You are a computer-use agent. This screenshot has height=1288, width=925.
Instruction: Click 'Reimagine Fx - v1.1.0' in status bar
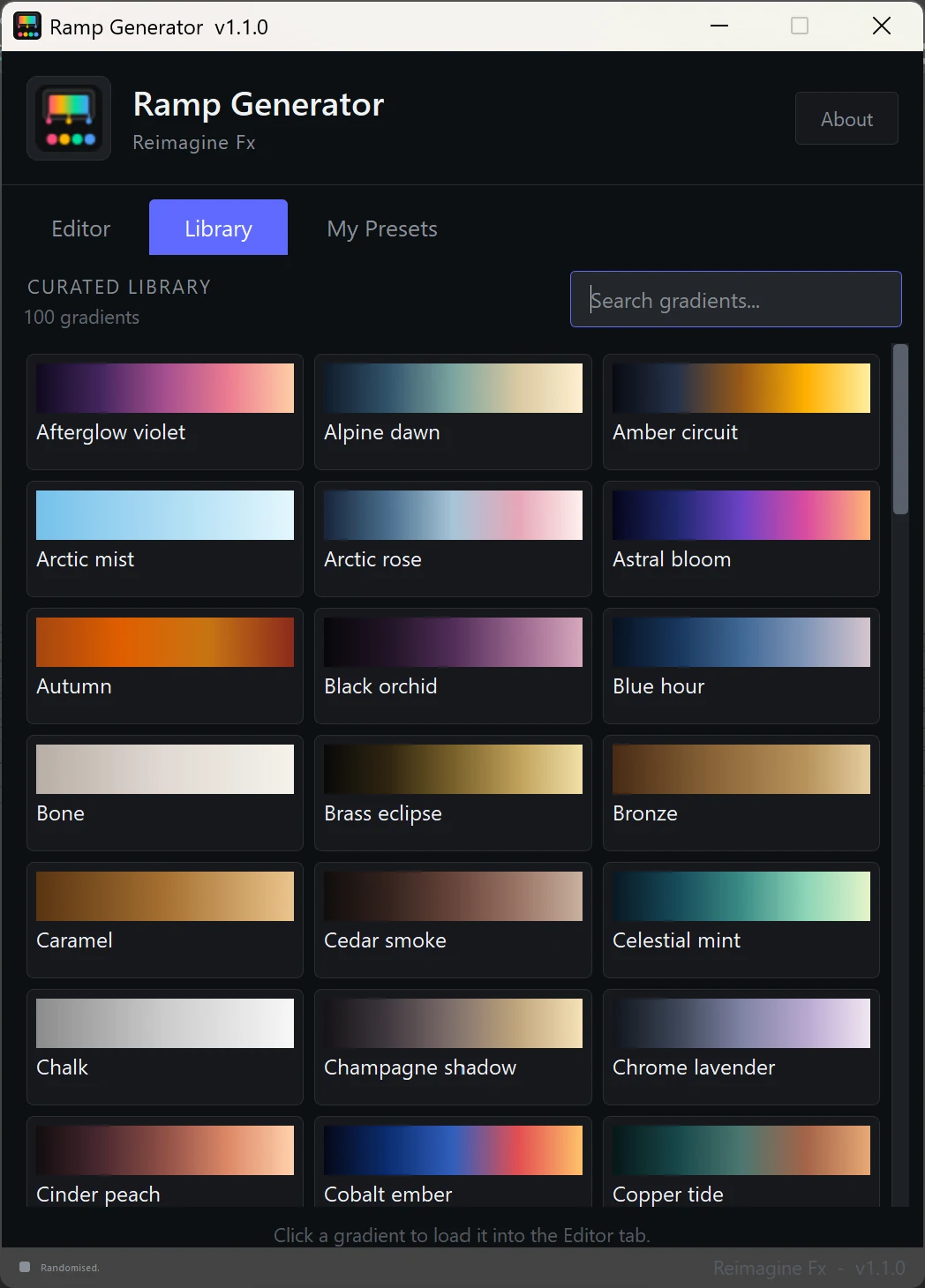point(809,1268)
